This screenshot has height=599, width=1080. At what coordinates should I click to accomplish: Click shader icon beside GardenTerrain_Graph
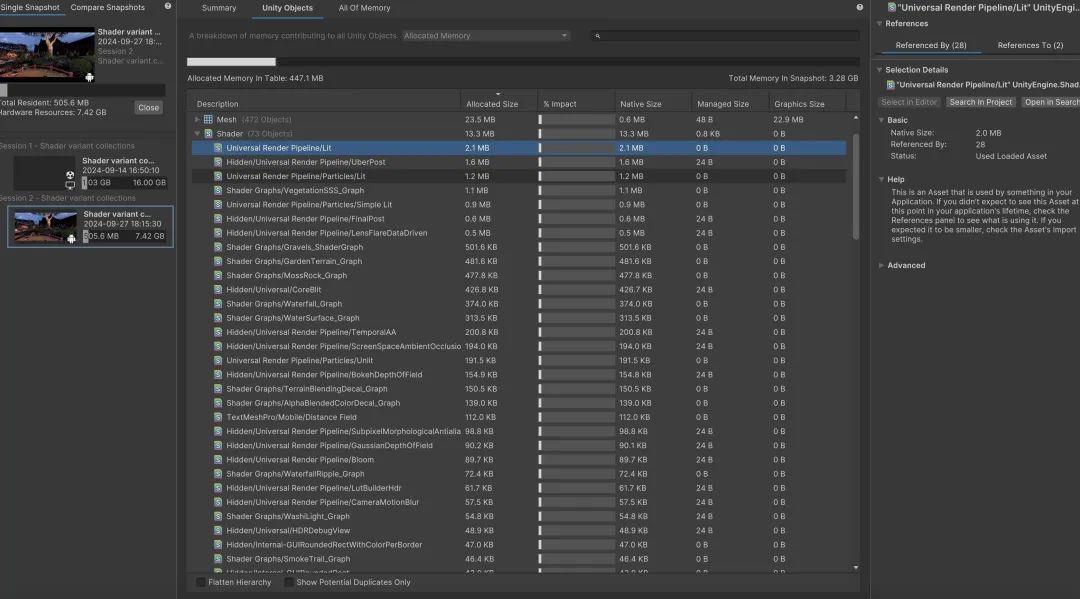[218, 262]
